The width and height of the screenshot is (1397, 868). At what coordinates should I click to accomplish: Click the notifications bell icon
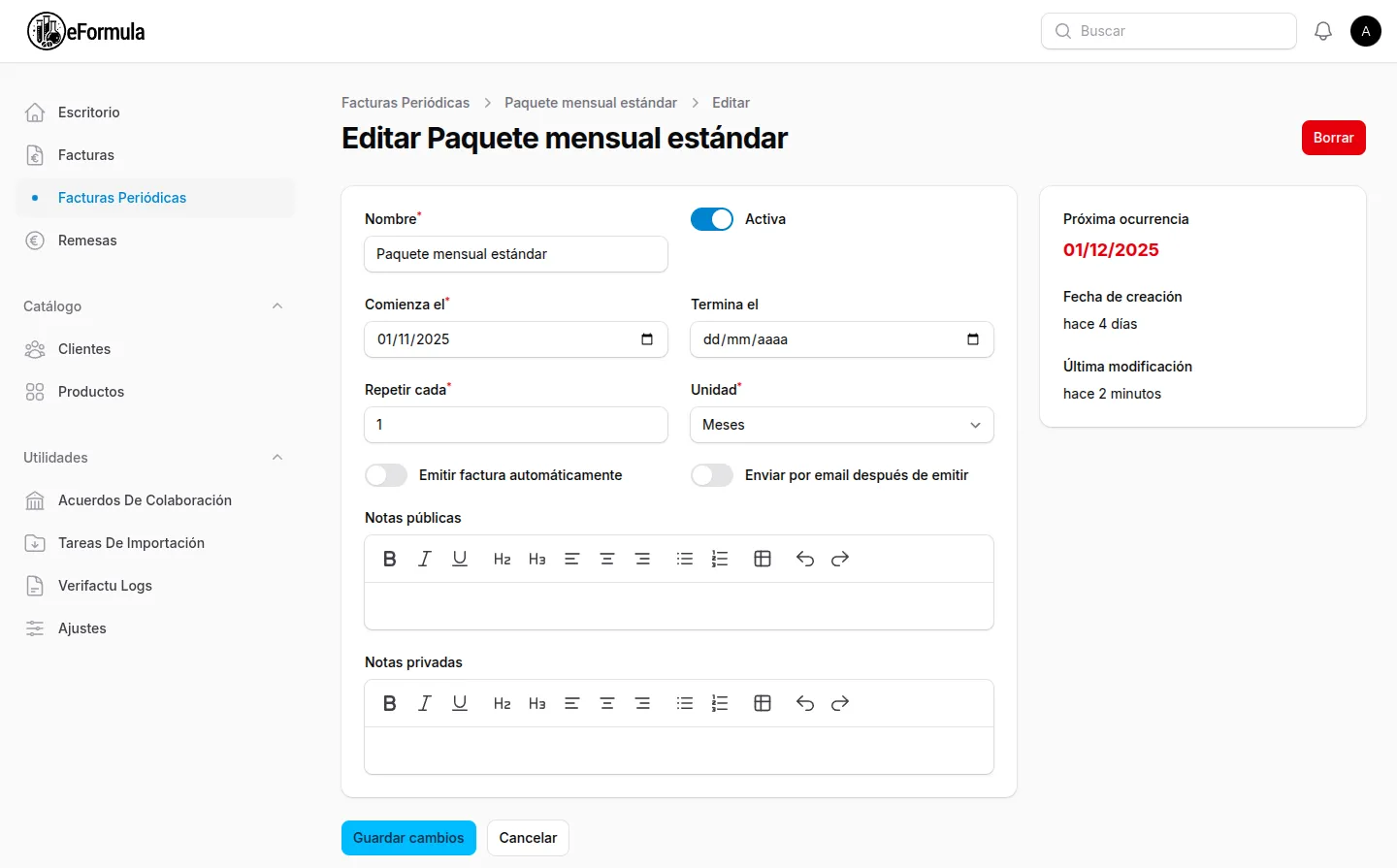[x=1323, y=31]
